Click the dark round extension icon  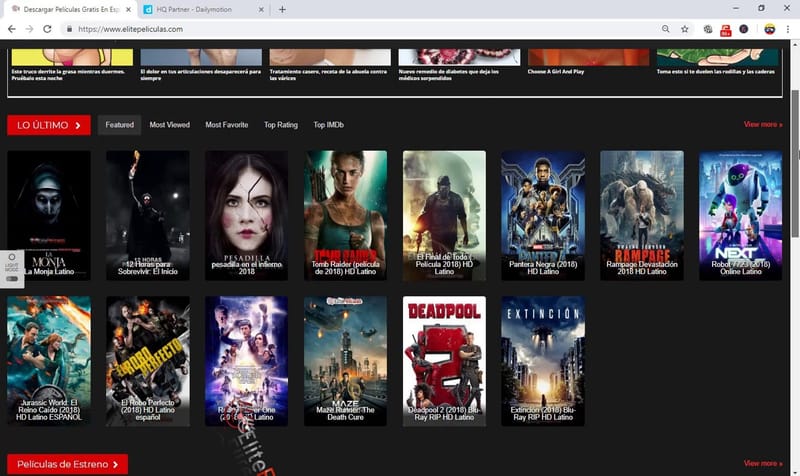point(744,29)
